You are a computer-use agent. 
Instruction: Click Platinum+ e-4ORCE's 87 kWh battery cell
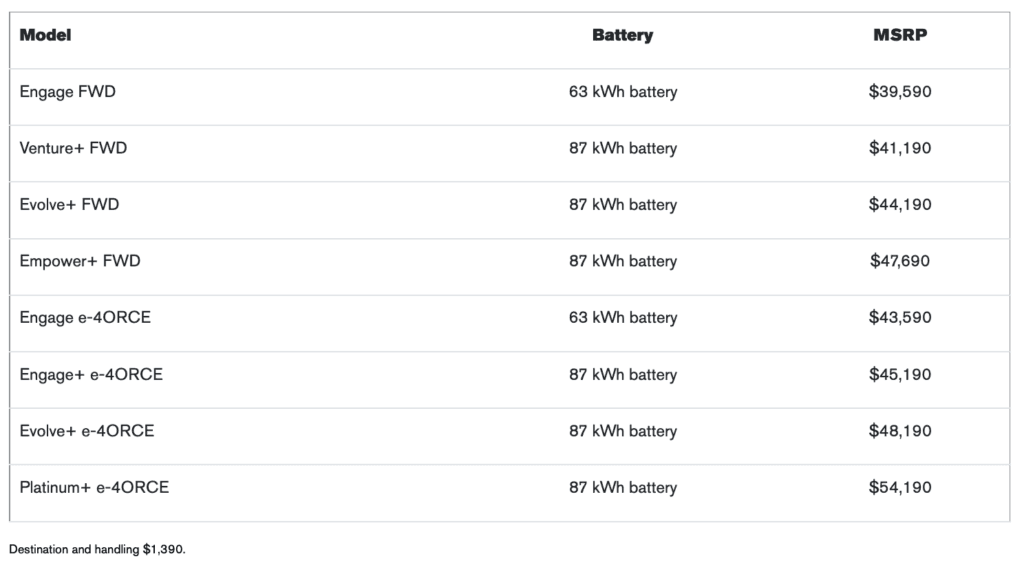click(623, 488)
